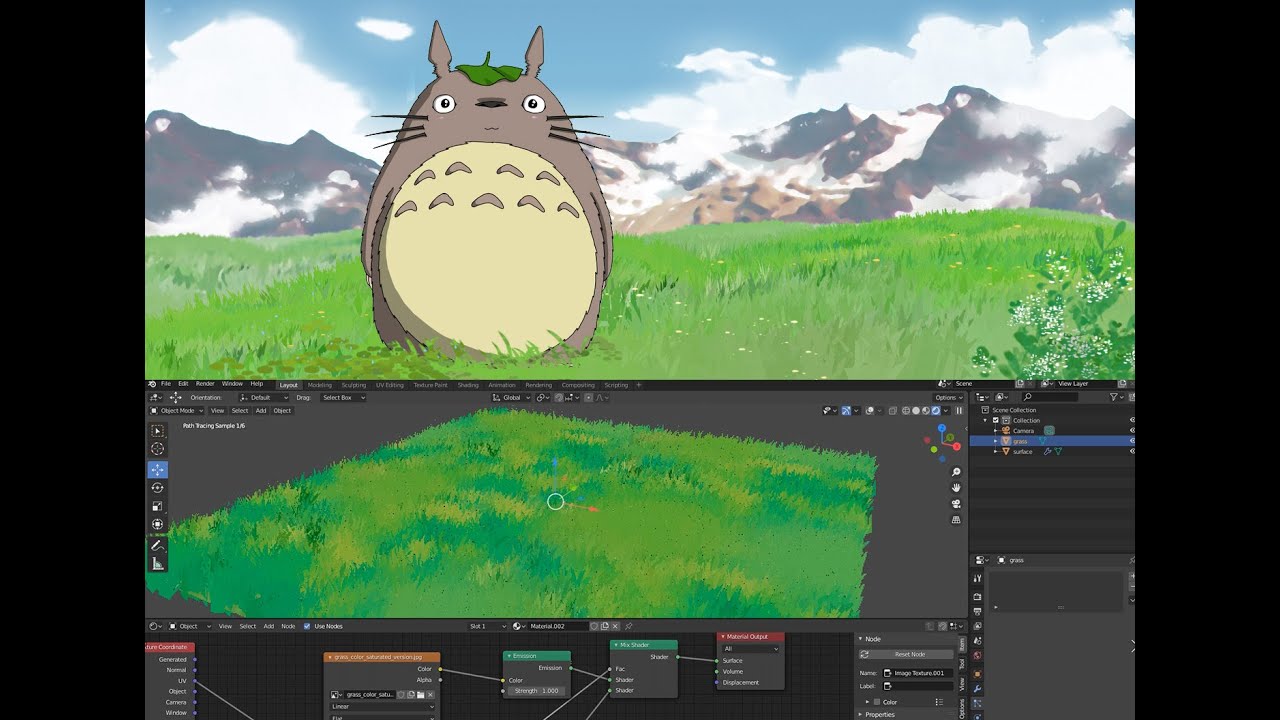The image size is (1280, 720).
Task: Activate the Scale tool
Action: pos(158,506)
